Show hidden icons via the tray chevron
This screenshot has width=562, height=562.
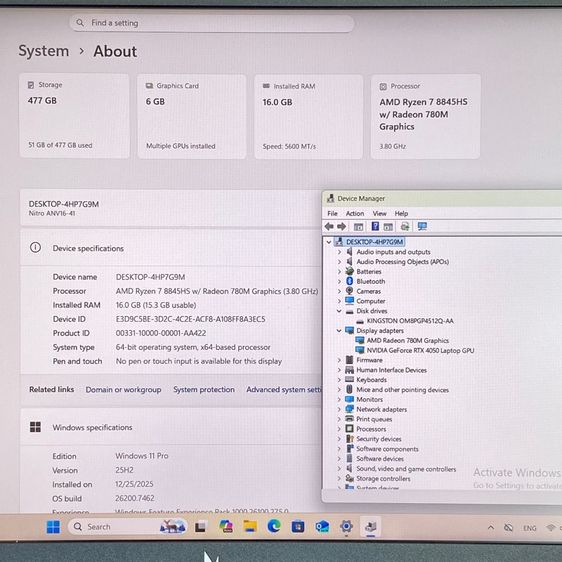tap(491, 528)
